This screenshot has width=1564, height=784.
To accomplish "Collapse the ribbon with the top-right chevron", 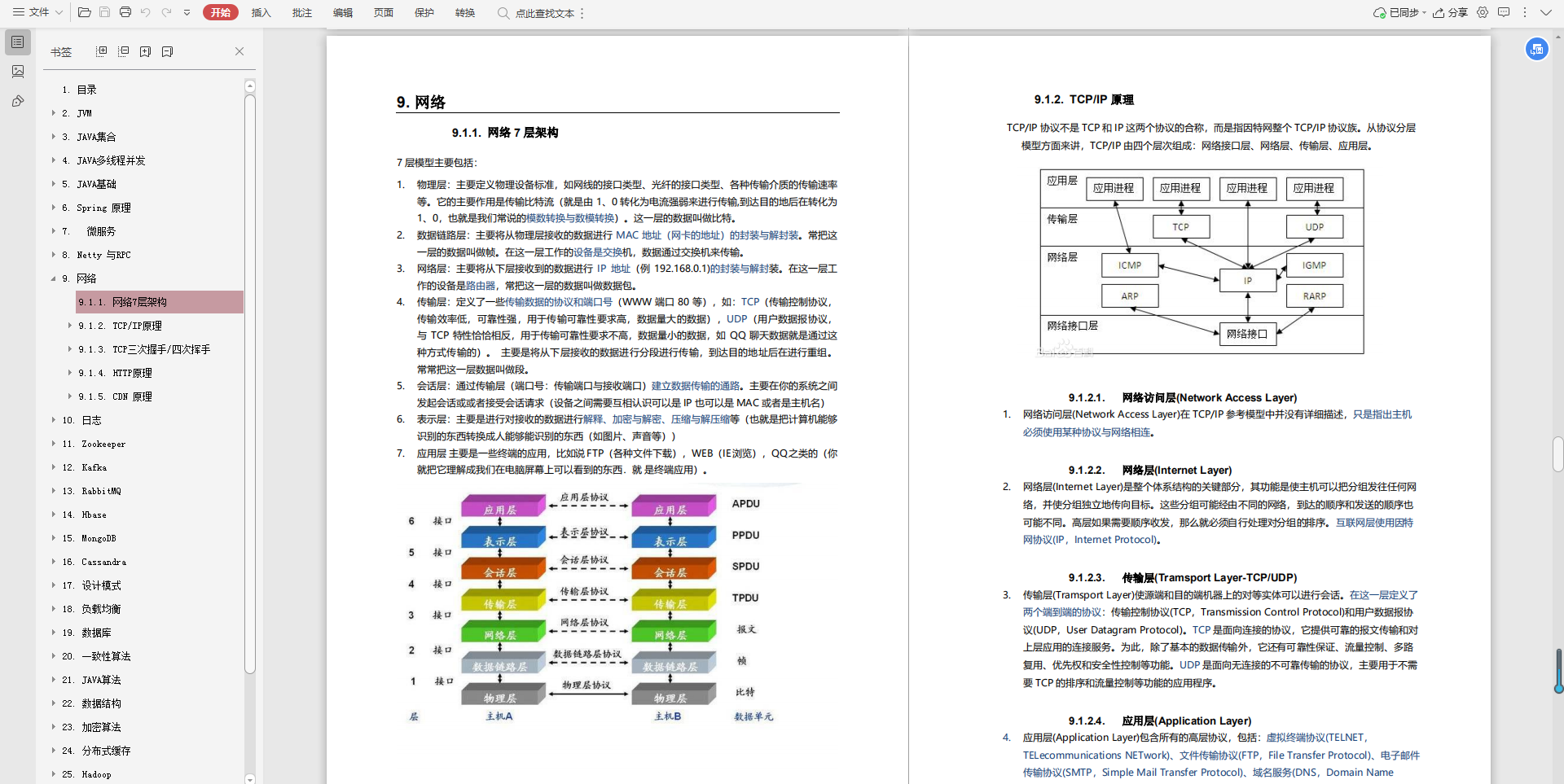I will [x=1545, y=12].
